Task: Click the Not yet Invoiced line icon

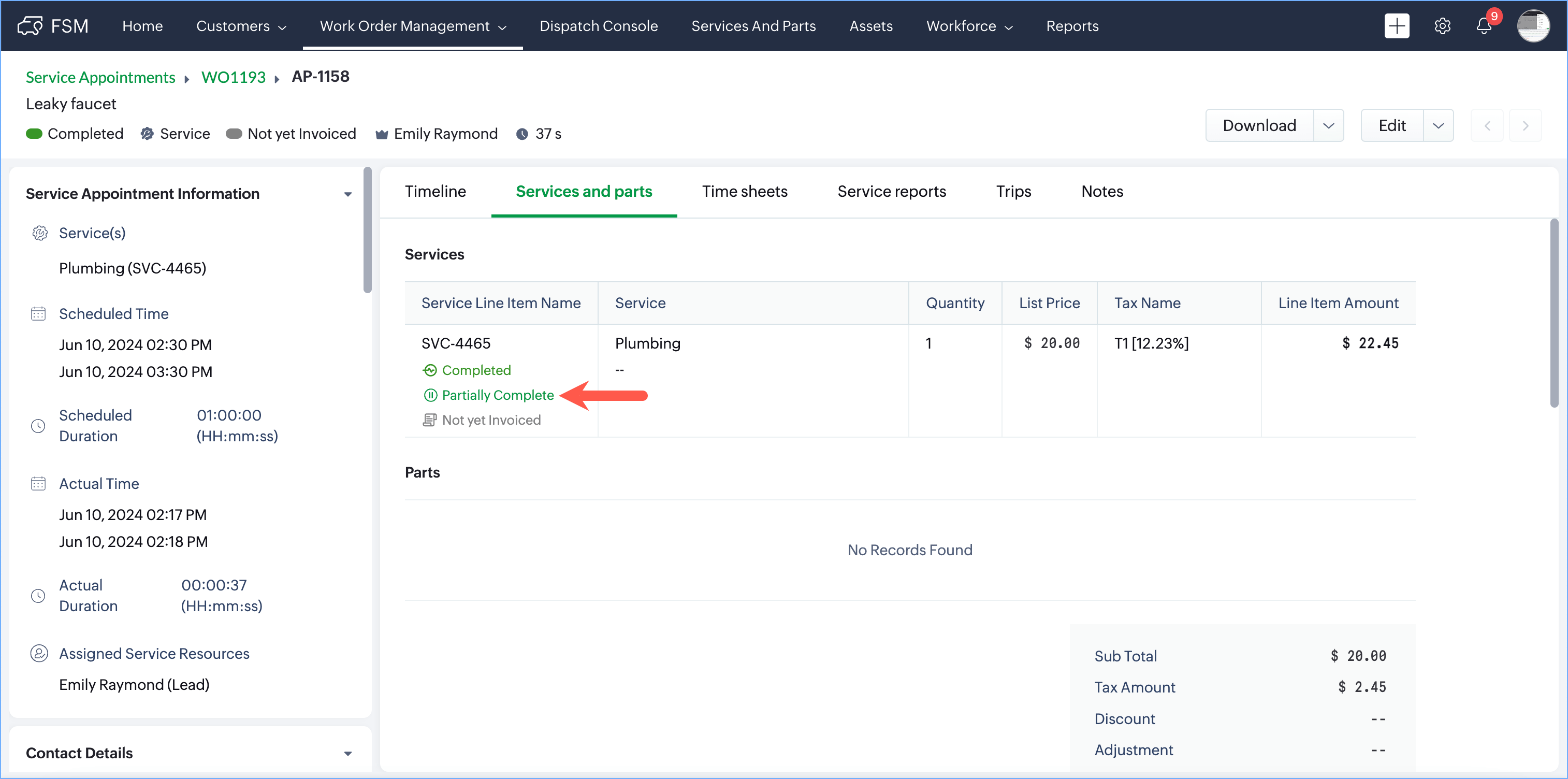Action: [x=430, y=420]
